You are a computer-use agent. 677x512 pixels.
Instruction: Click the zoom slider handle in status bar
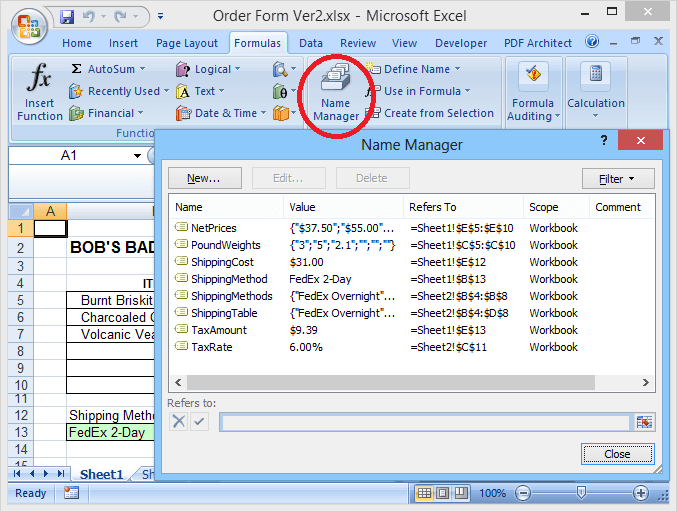tap(581, 493)
